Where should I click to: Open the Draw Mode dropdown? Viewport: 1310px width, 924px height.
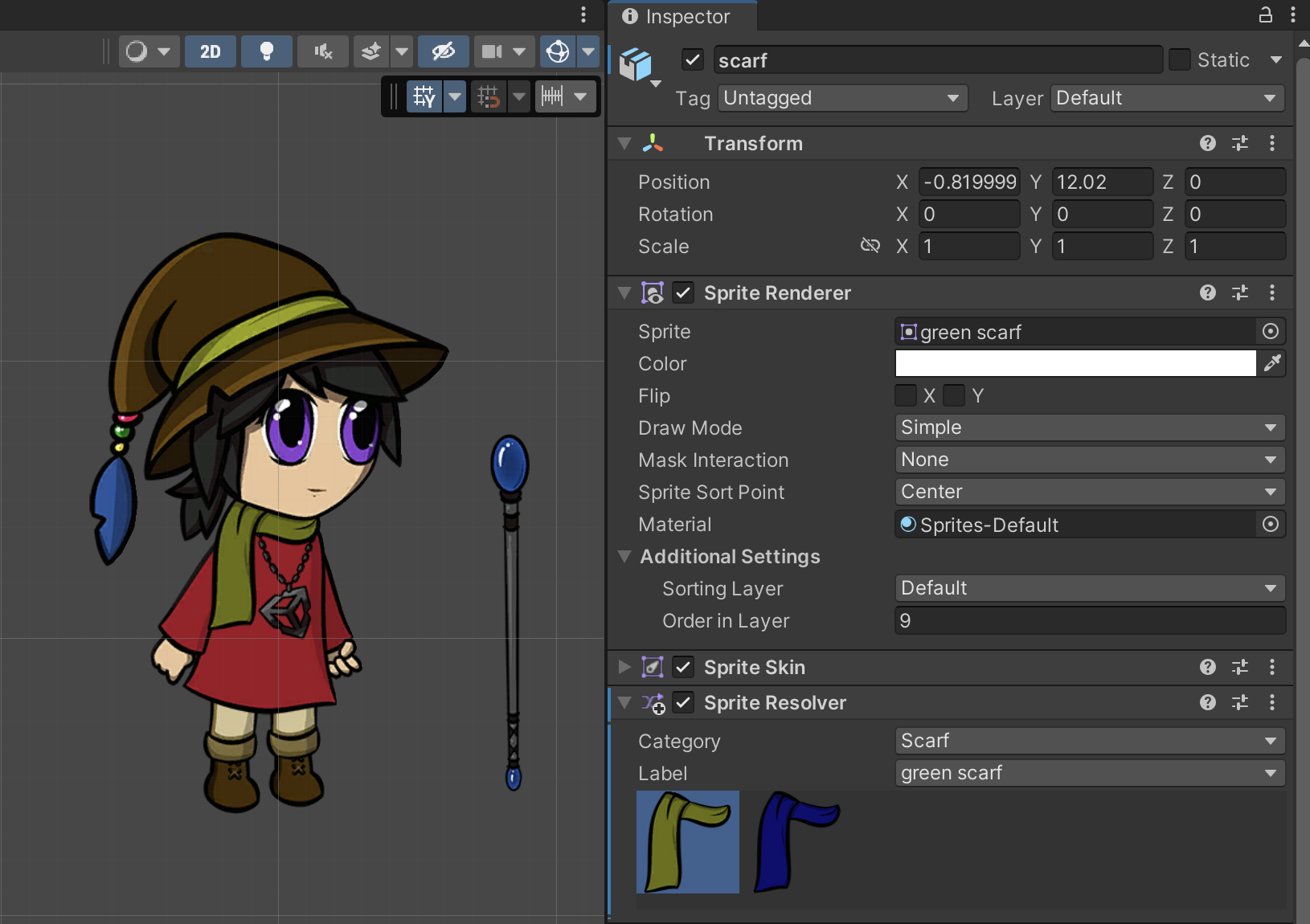coord(1089,427)
